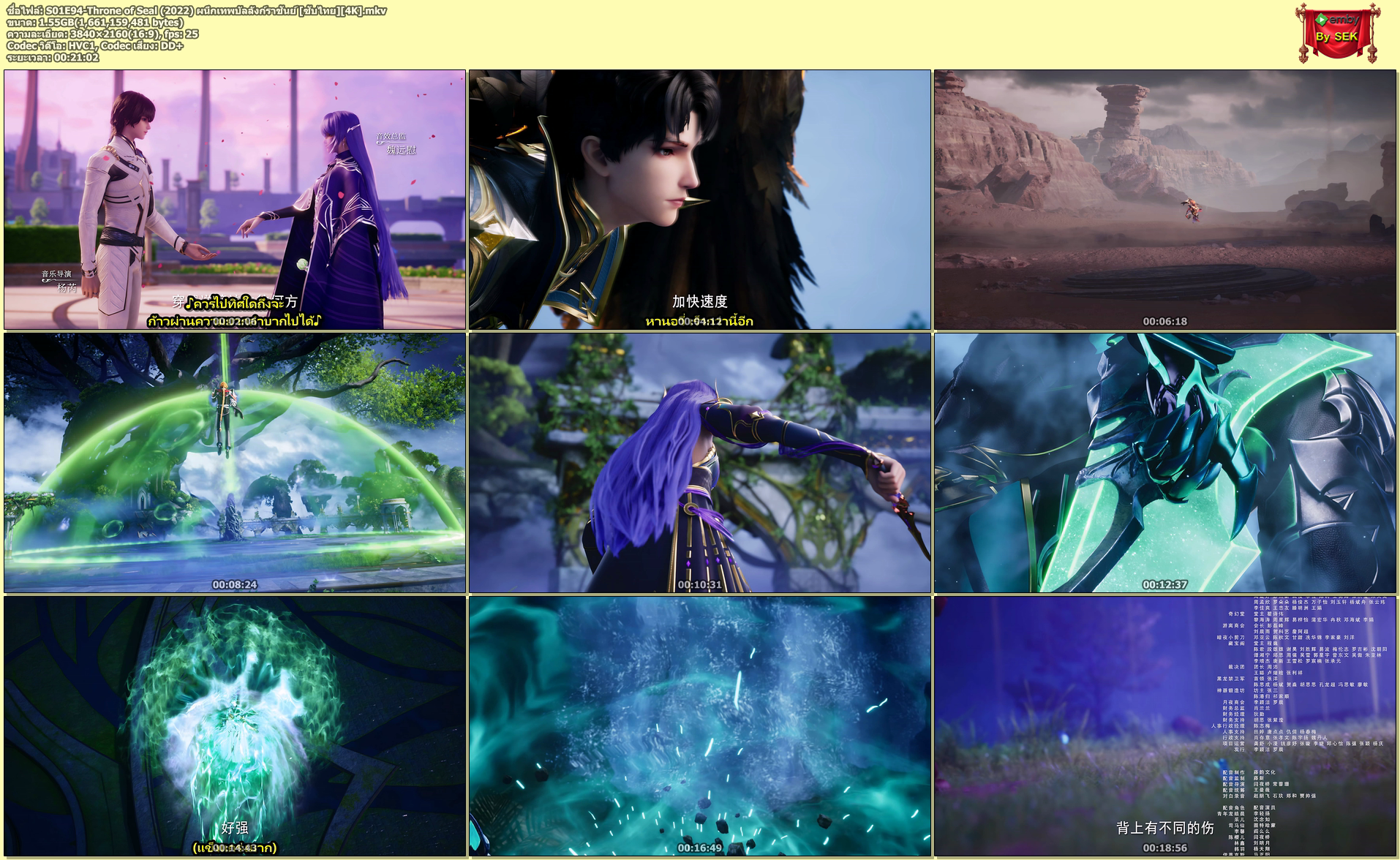This screenshot has width=1400, height=860.
Task: Click the emby By SEK banner logo
Action: [x=1337, y=32]
